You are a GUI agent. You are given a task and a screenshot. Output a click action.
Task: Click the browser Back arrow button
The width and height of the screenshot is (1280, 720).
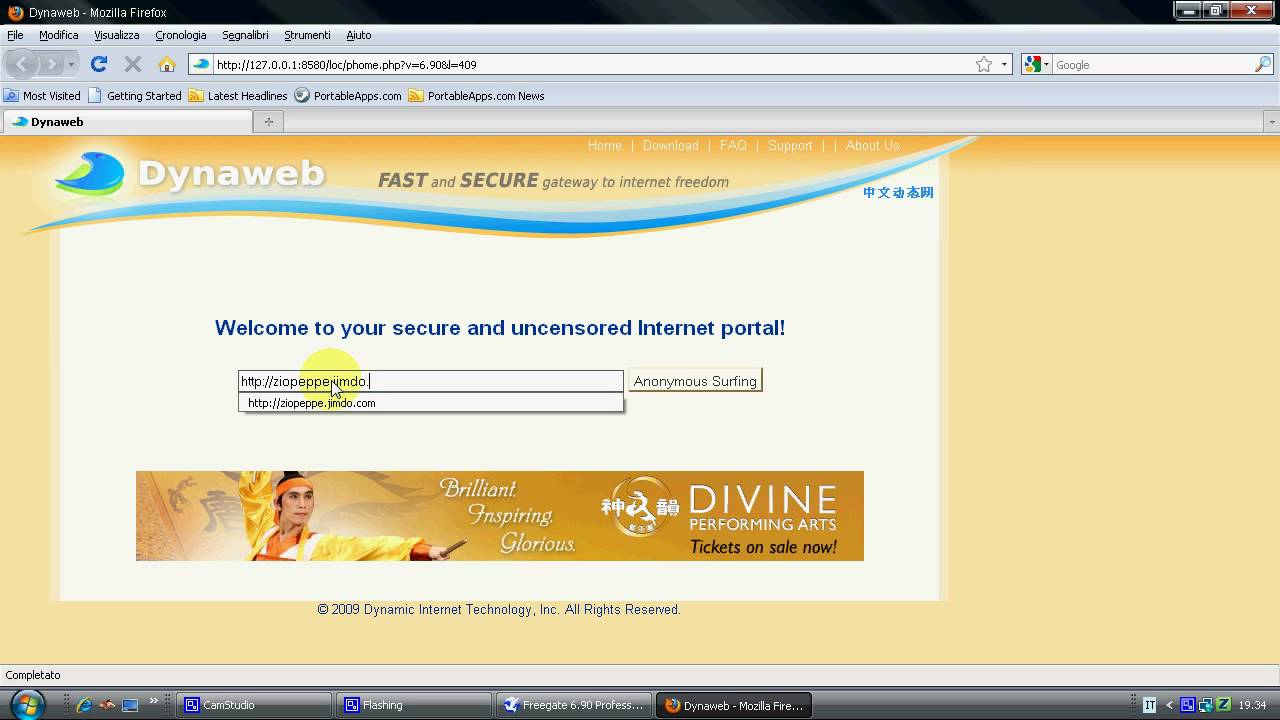(x=22, y=64)
